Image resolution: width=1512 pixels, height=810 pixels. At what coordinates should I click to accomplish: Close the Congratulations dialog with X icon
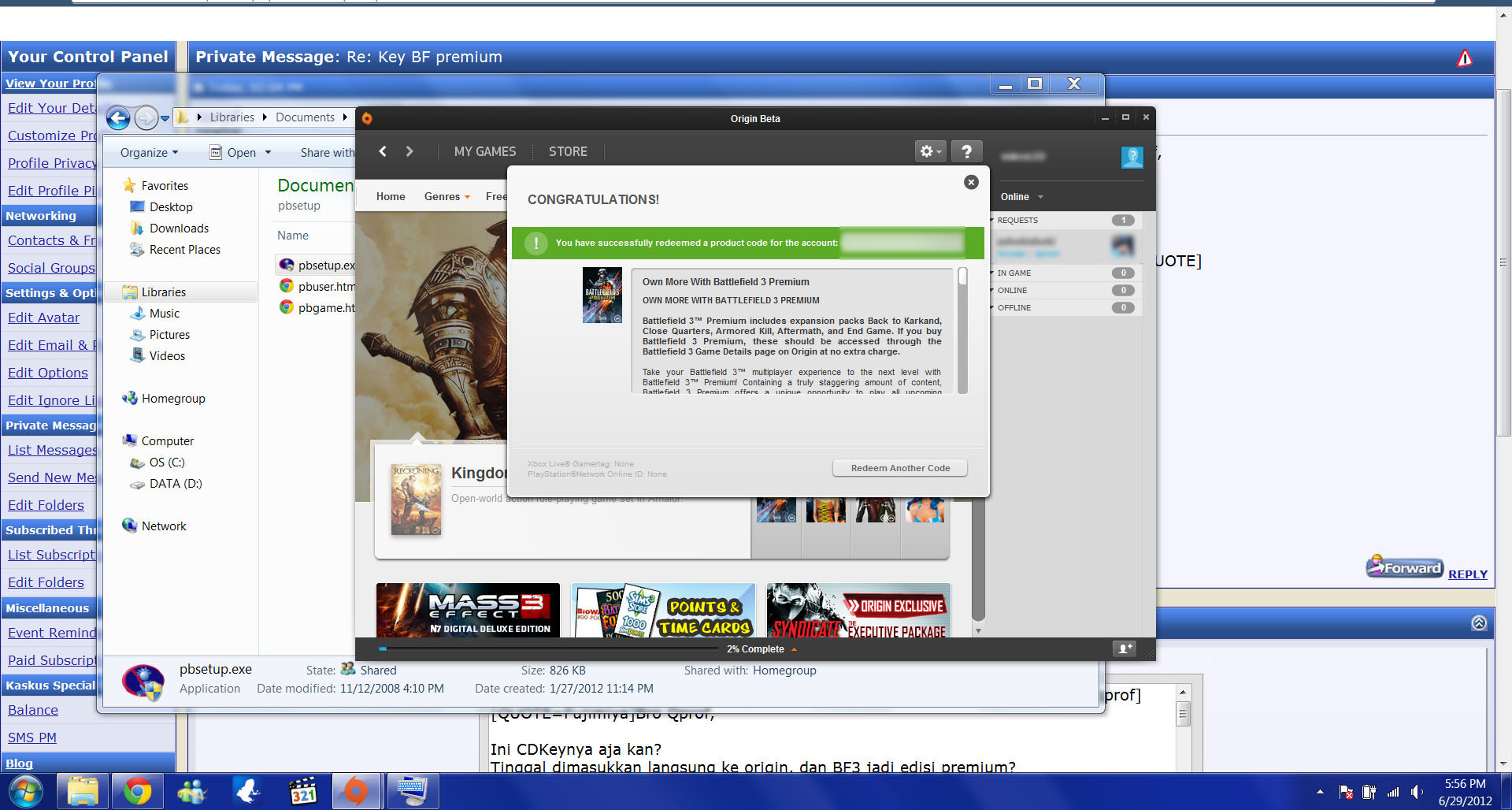pos(971,182)
